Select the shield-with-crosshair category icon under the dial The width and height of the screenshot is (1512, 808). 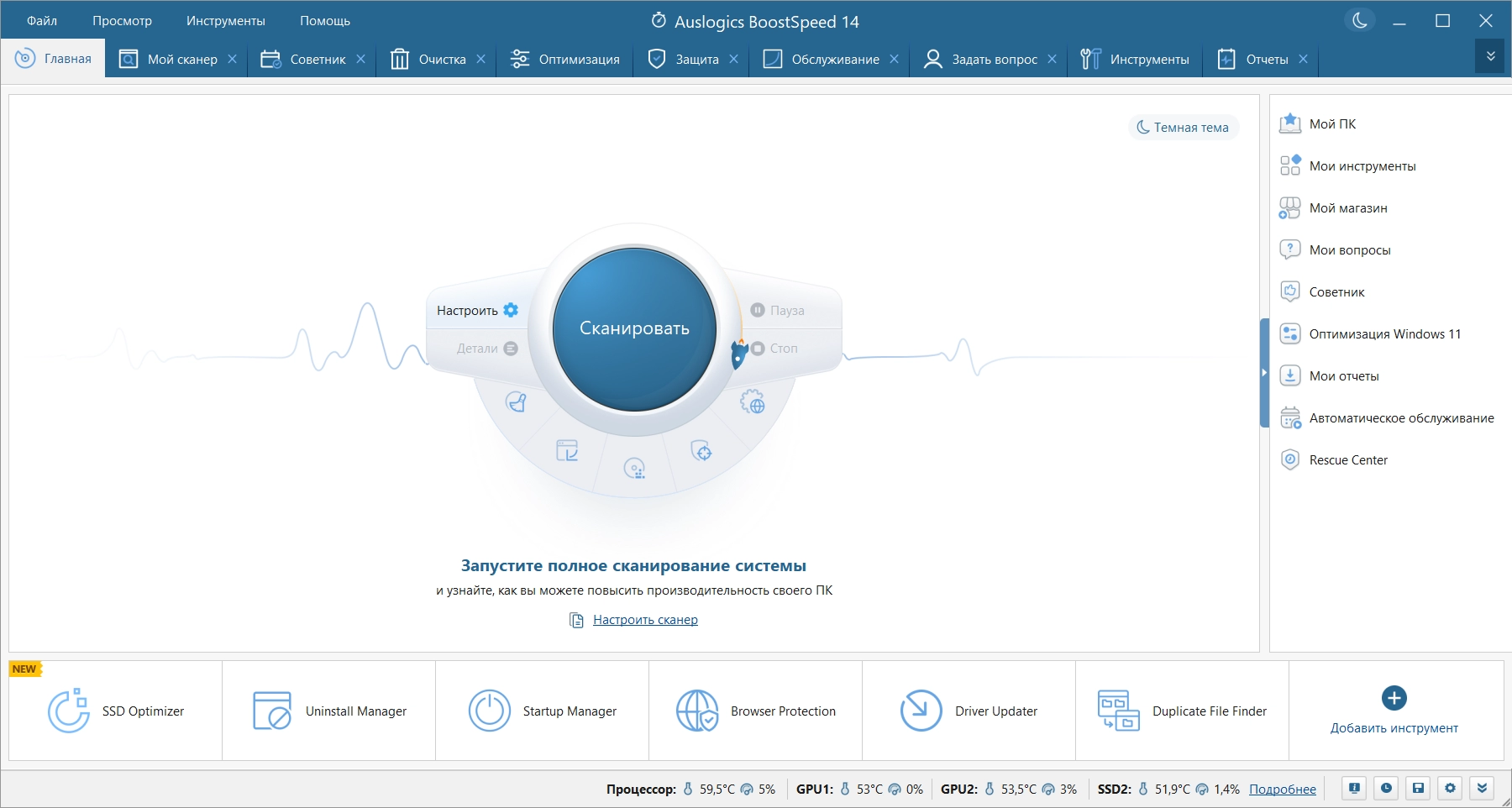(701, 450)
